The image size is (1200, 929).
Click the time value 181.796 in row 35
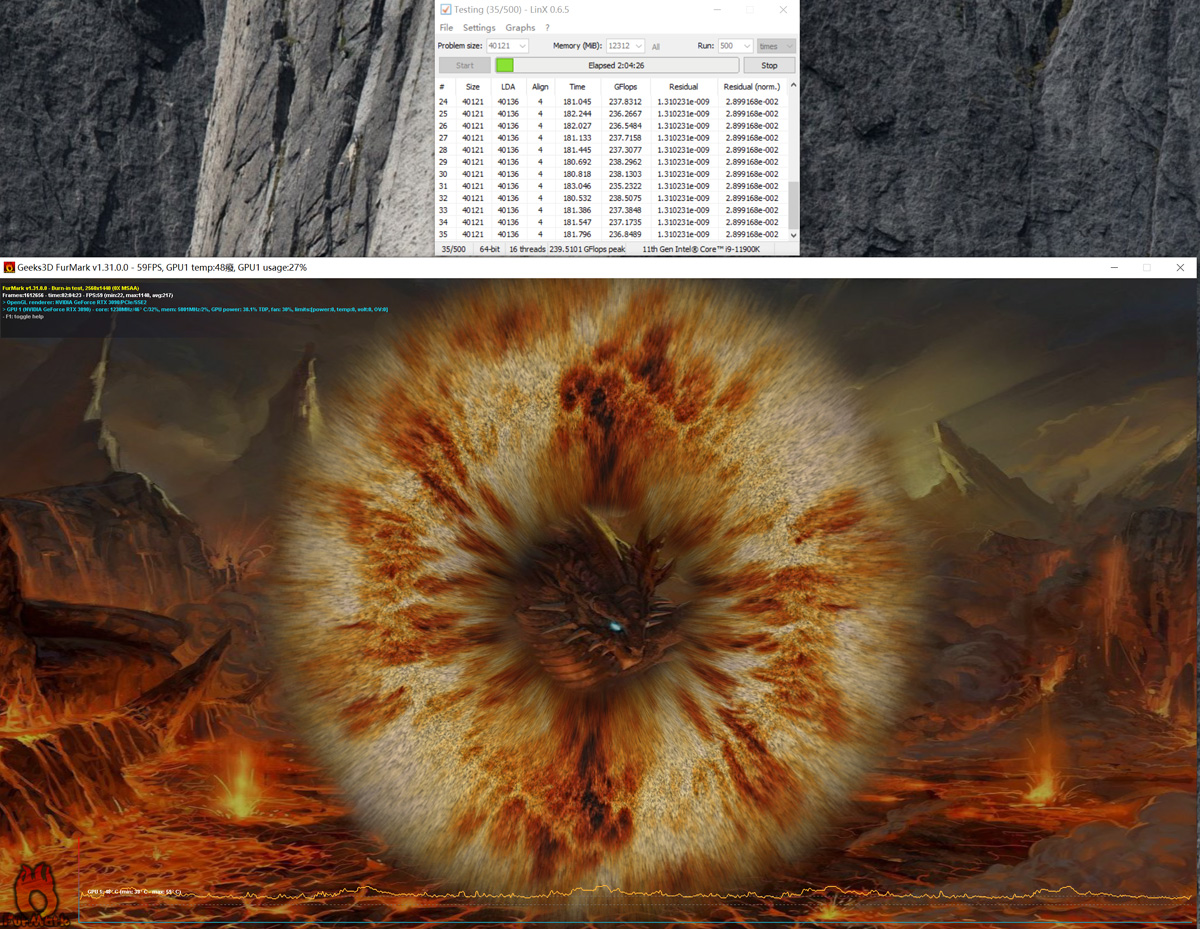577,234
